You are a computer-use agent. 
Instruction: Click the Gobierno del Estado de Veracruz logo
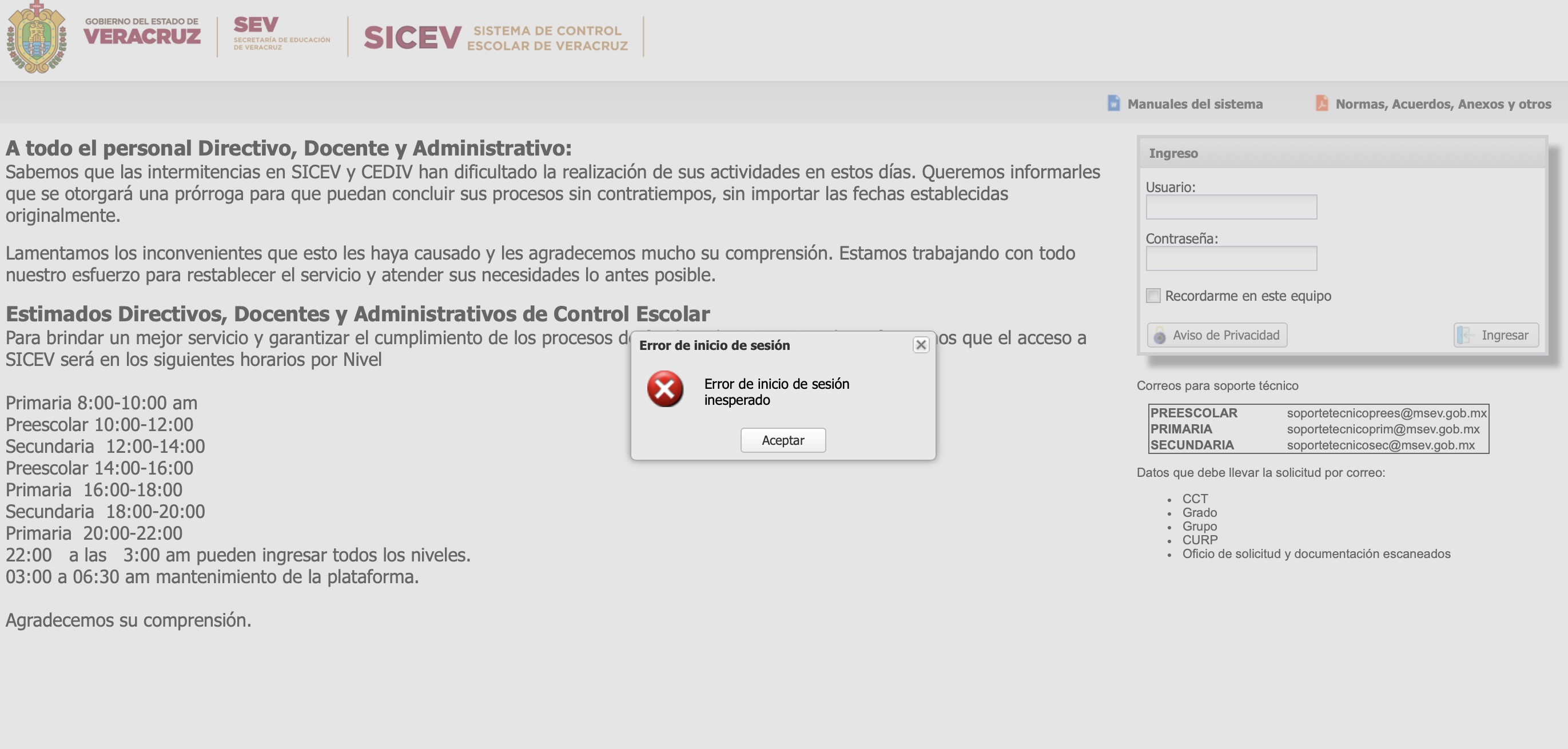click(142, 31)
